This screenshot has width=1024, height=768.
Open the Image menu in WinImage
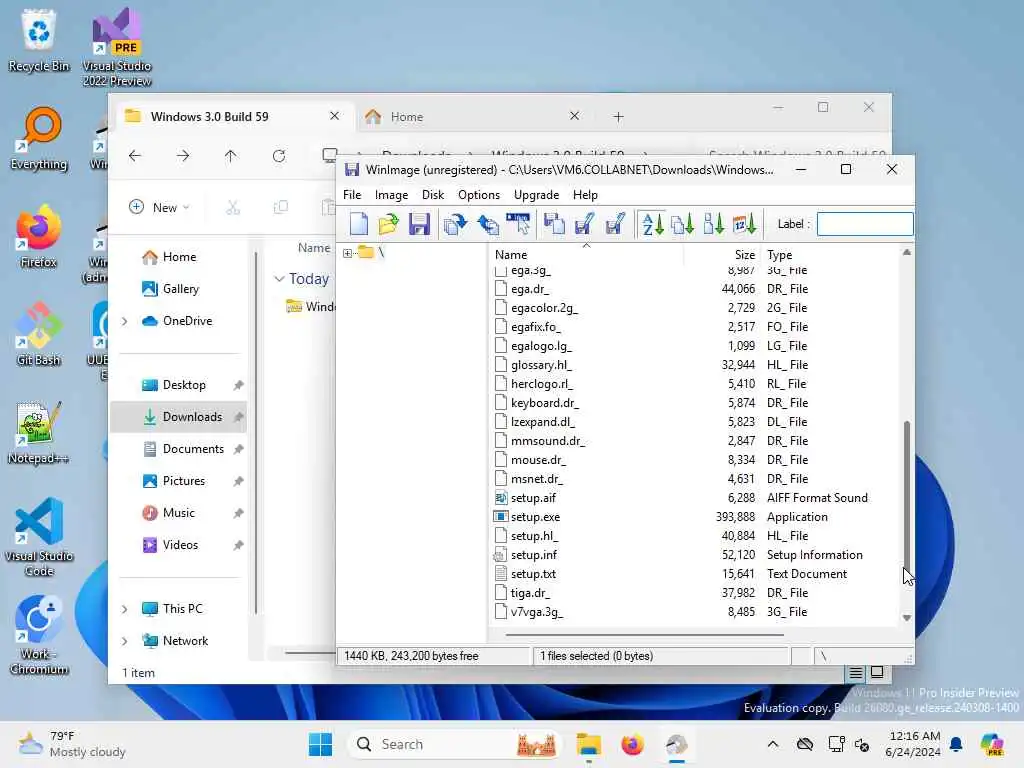coord(391,195)
